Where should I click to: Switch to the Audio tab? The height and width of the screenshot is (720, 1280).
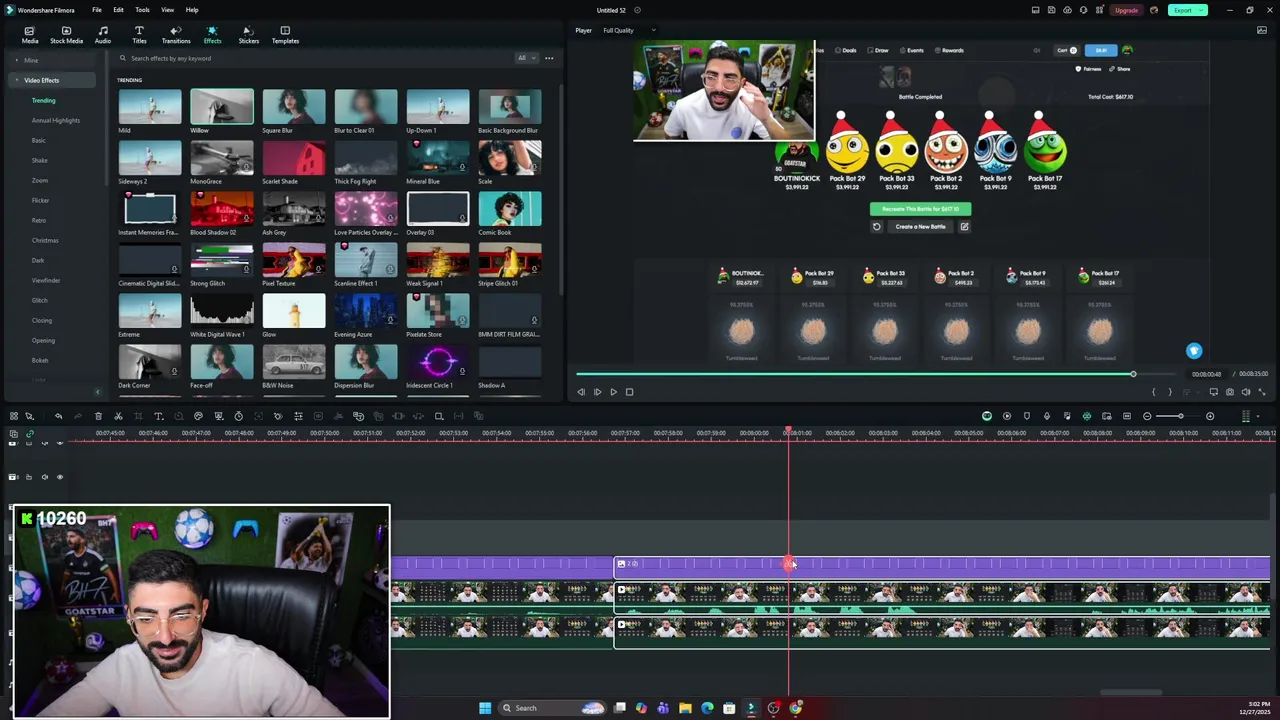point(103,35)
